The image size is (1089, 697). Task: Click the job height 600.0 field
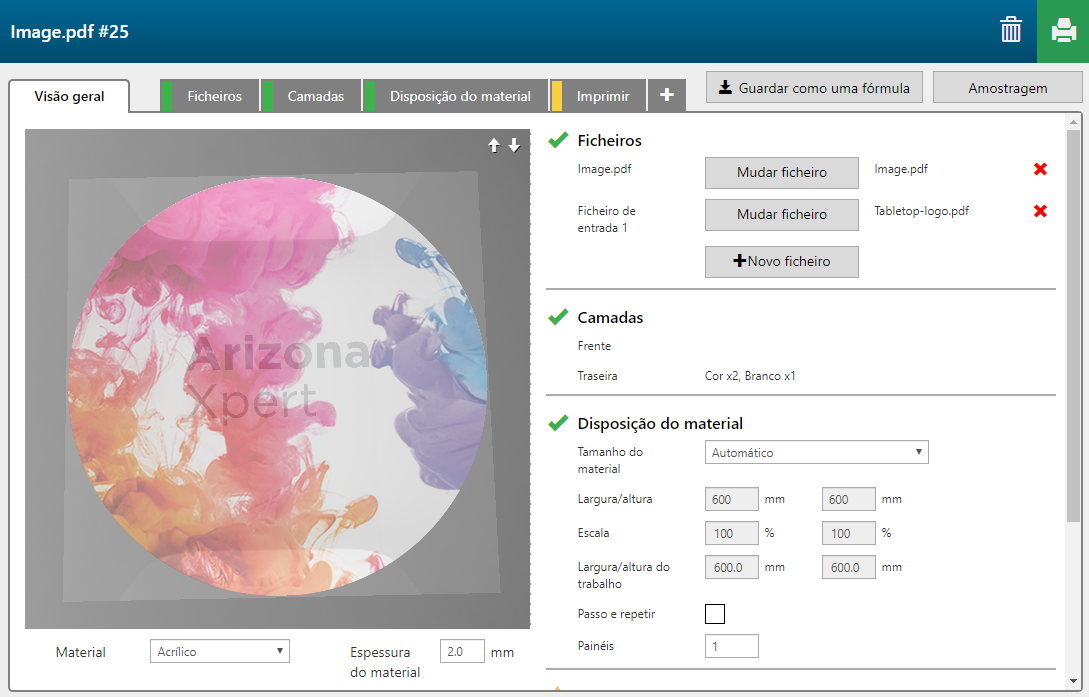(x=848, y=567)
